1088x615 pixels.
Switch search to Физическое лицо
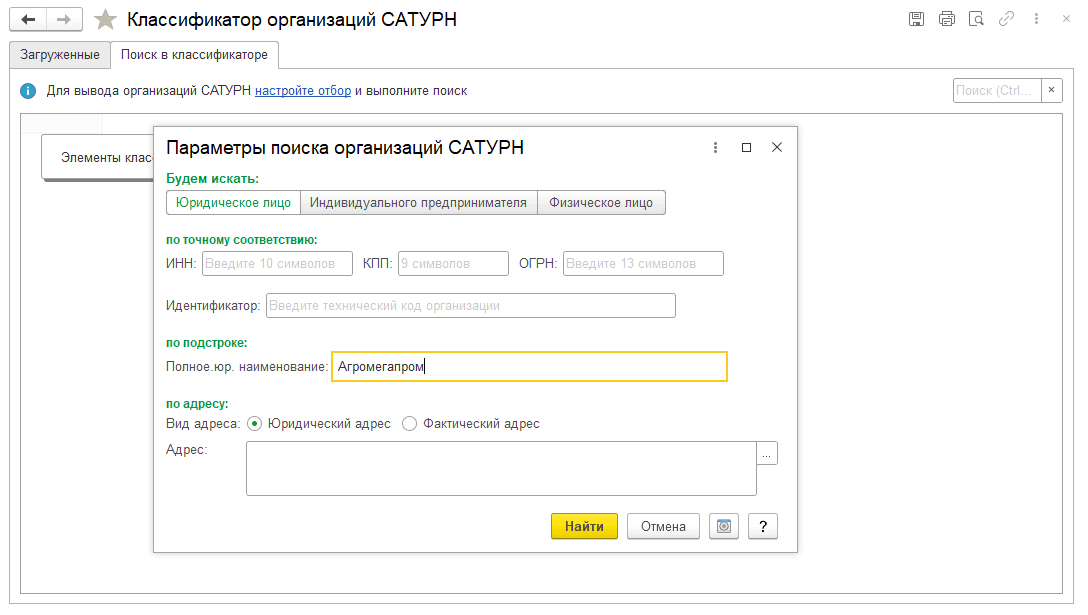pos(601,203)
